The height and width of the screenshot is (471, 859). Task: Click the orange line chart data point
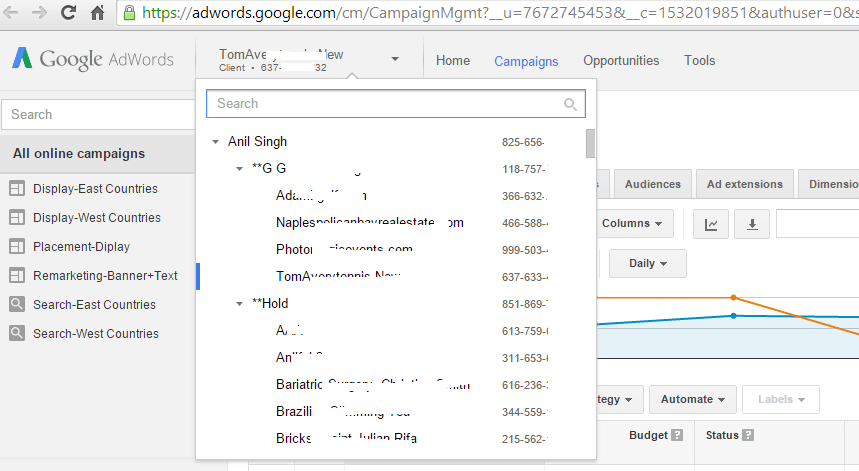click(734, 297)
